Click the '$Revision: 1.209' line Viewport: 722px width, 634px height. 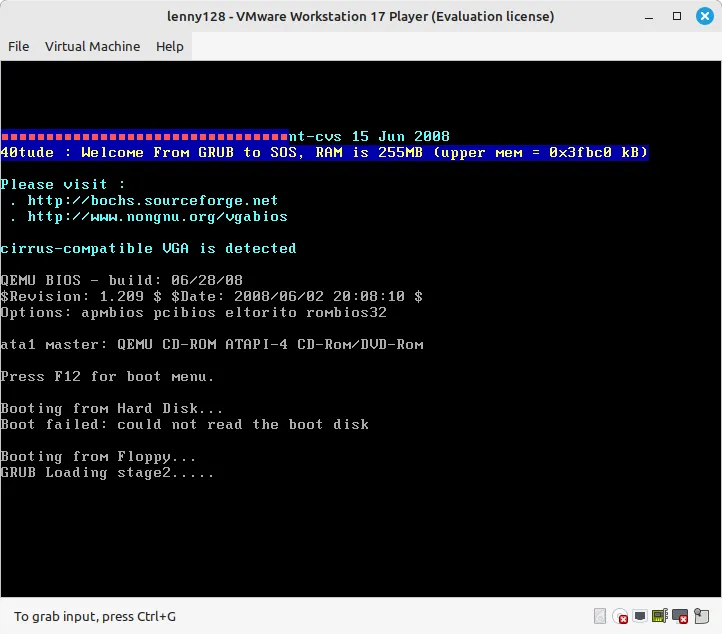point(211,297)
